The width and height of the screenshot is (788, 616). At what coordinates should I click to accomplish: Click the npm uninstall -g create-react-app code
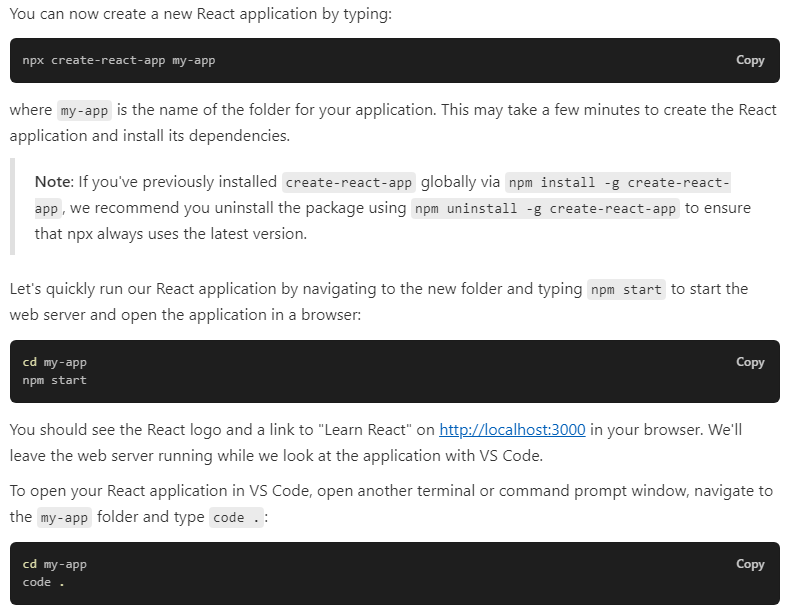pos(545,209)
